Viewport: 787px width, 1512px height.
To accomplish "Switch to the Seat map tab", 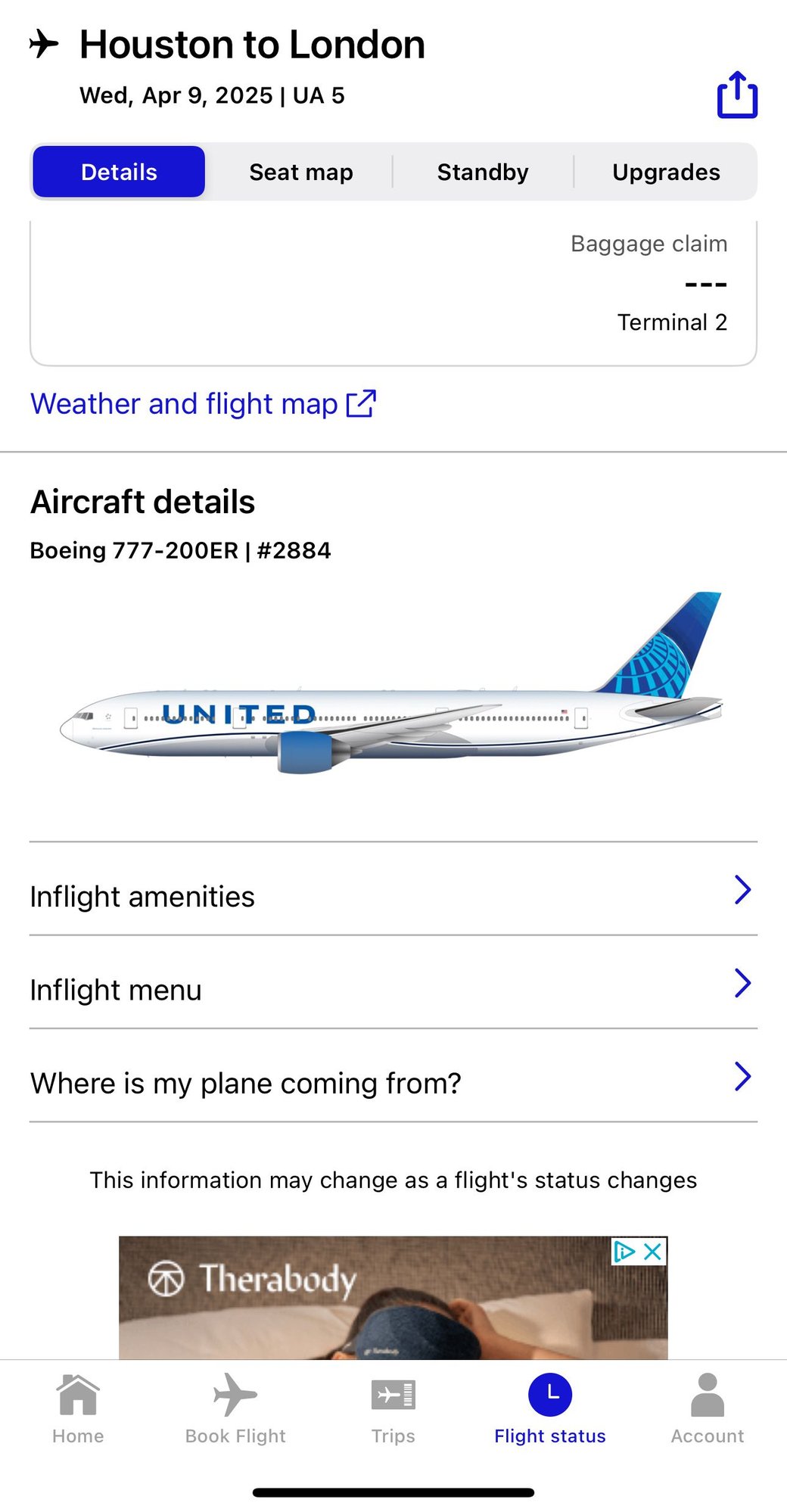I will tap(300, 172).
